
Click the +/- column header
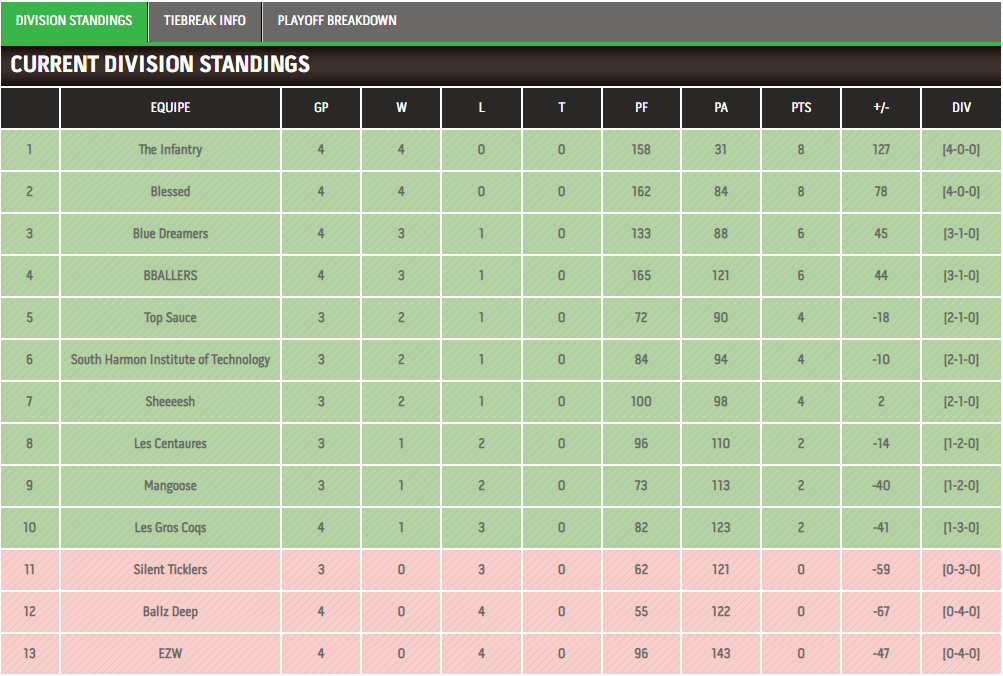pyautogui.click(x=881, y=107)
